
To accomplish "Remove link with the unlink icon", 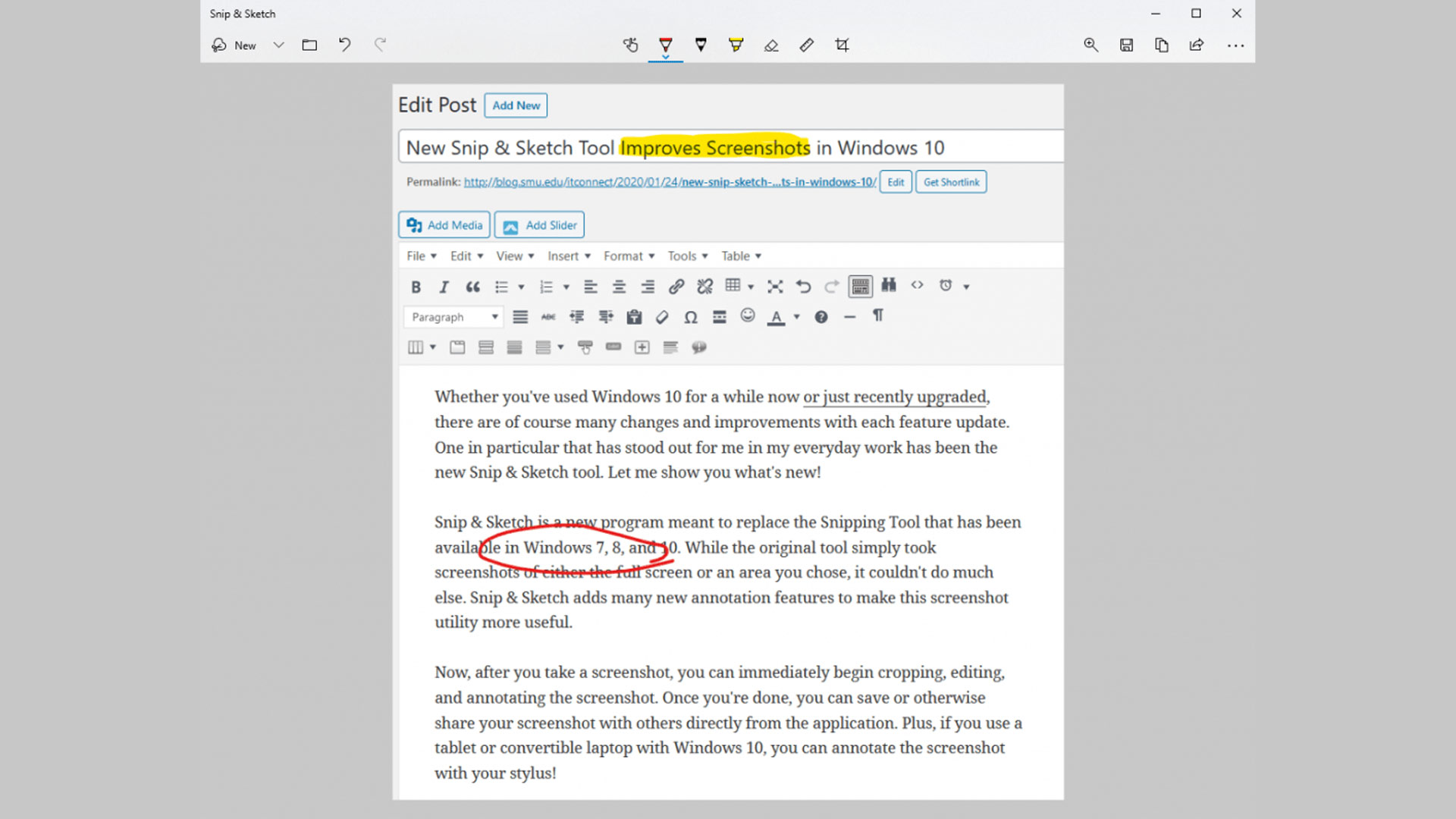I will pyautogui.click(x=704, y=287).
